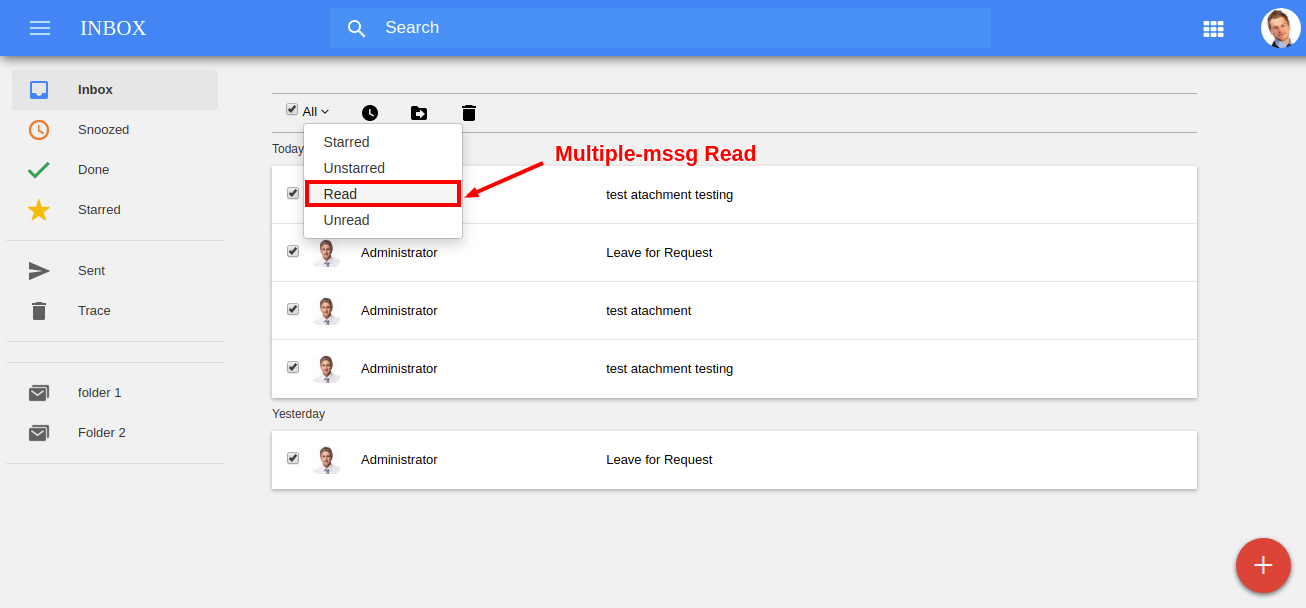The height and width of the screenshot is (608, 1306).
Task: Open Sent using the paper-plane icon
Action: [x=39, y=271]
